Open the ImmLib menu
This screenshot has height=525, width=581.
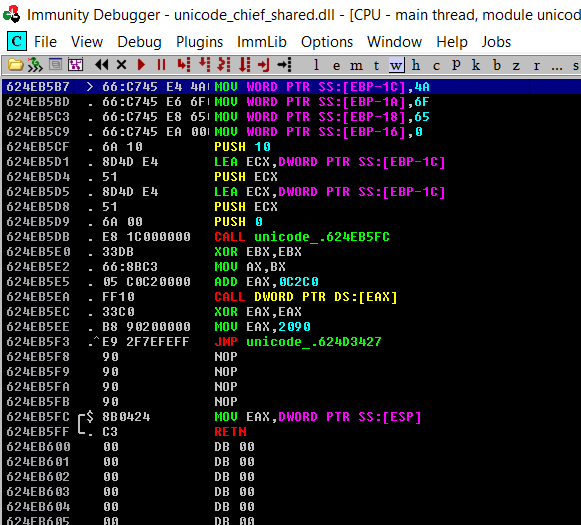pyautogui.click(x=262, y=42)
